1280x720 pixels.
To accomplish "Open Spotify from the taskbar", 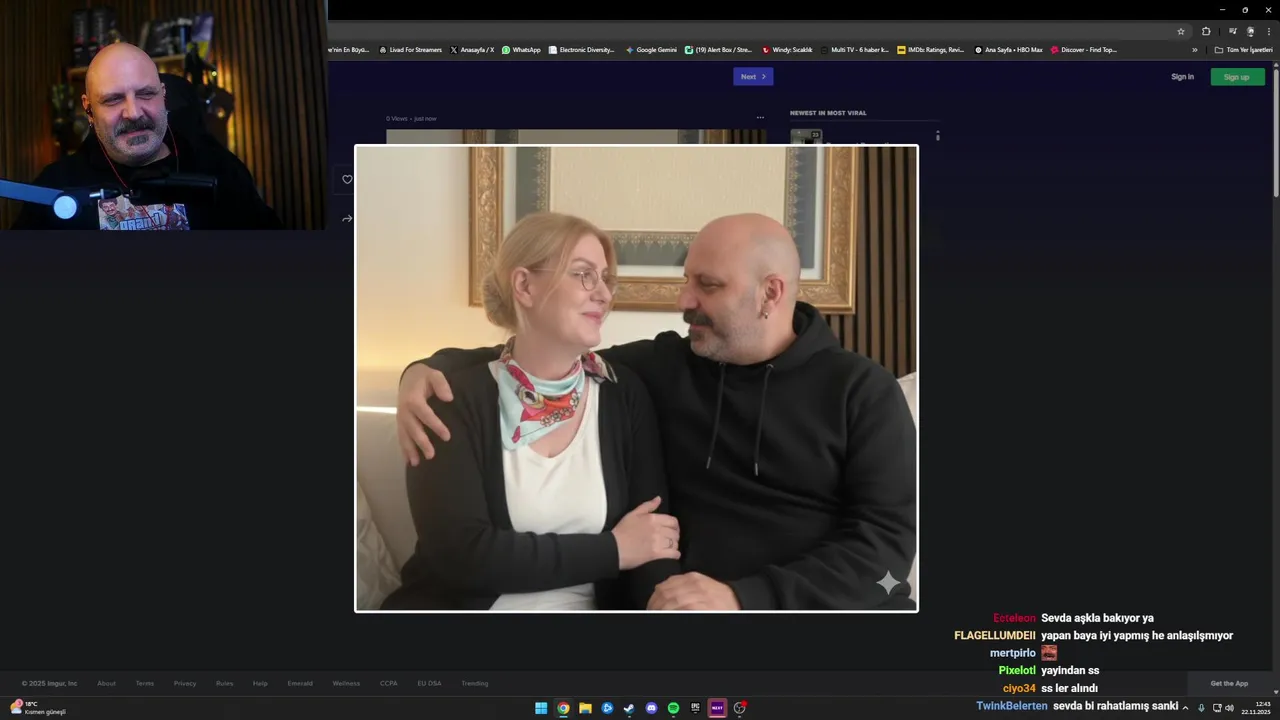I will 673,708.
